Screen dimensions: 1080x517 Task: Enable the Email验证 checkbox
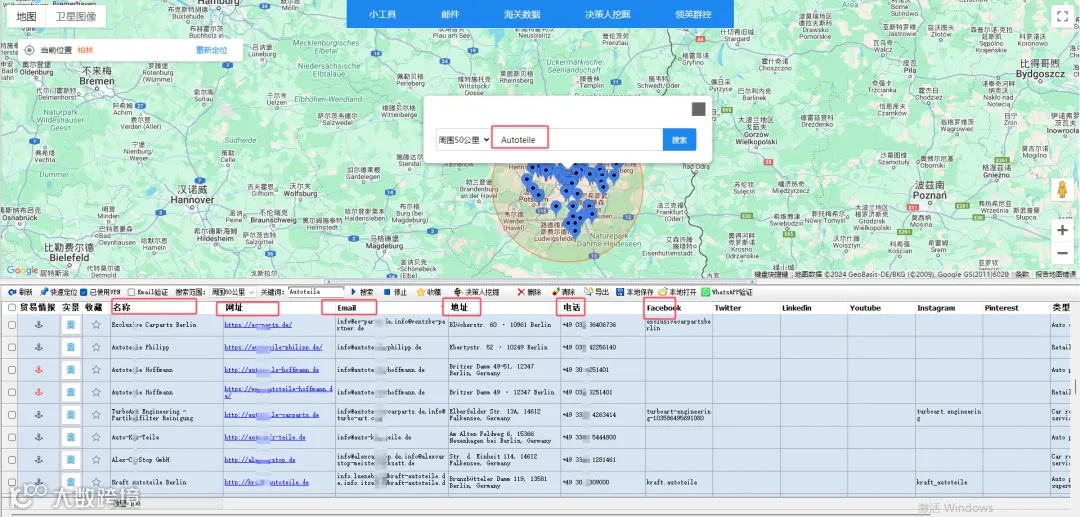pos(131,292)
